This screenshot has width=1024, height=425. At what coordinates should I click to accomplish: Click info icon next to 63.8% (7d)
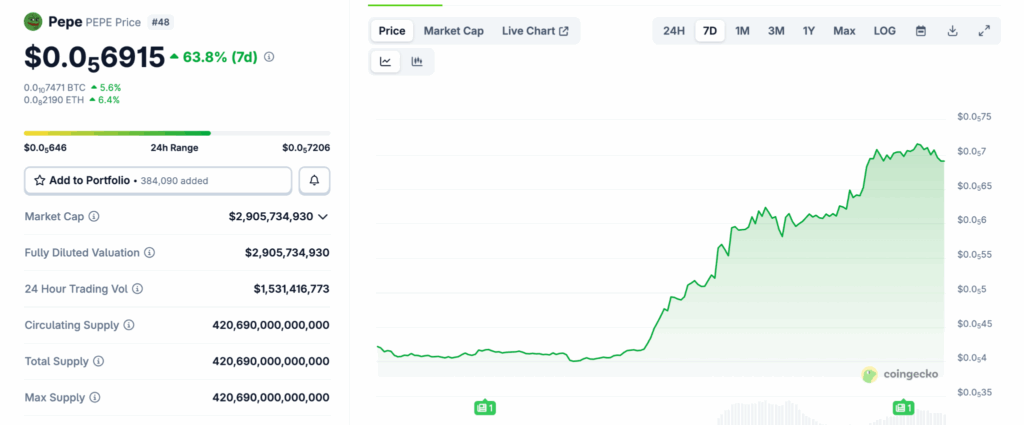(269, 57)
